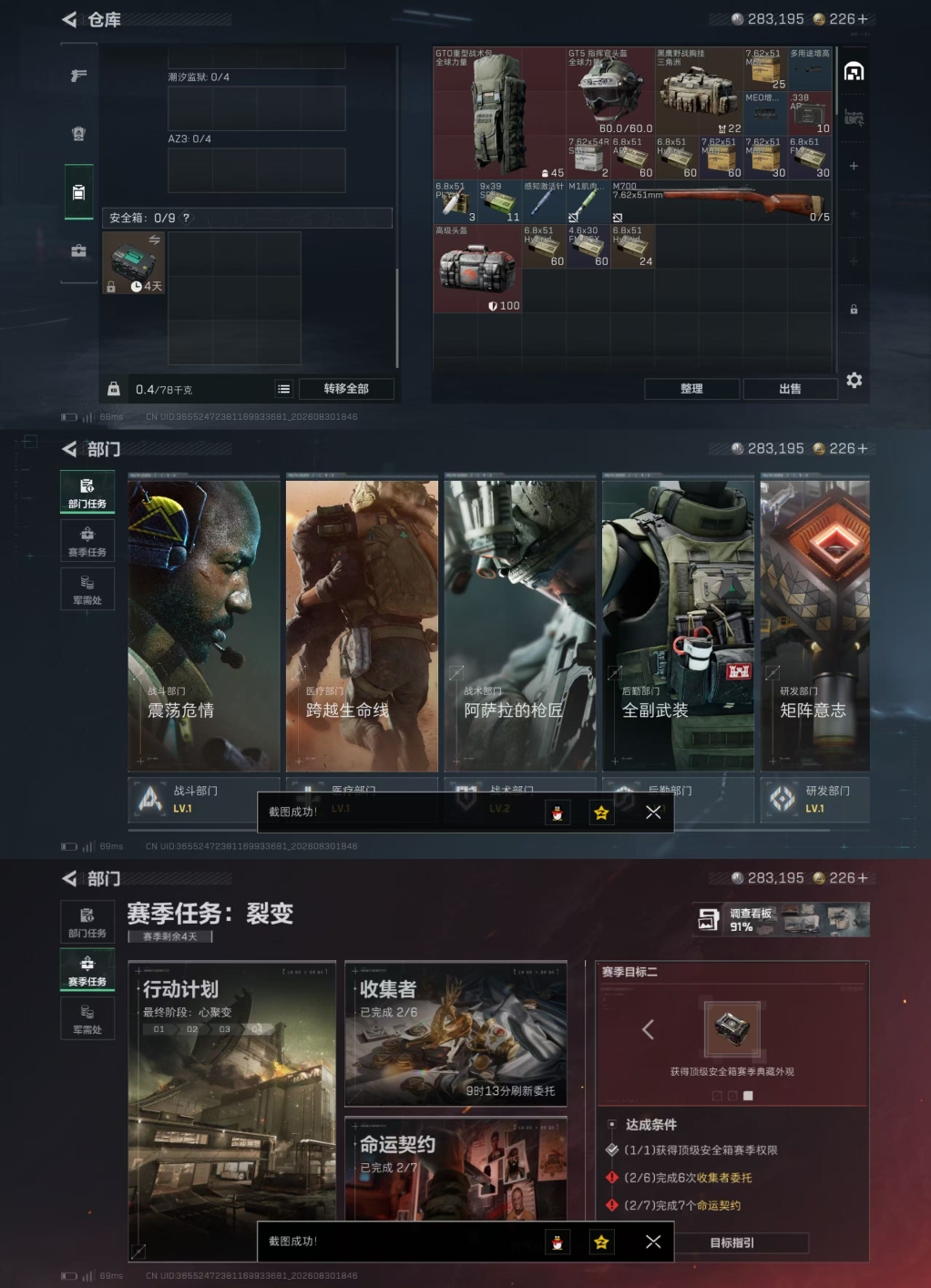The height and width of the screenshot is (1288, 931).
Task: Click the 研发部门 LV.1 level button
Action: point(814,799)
